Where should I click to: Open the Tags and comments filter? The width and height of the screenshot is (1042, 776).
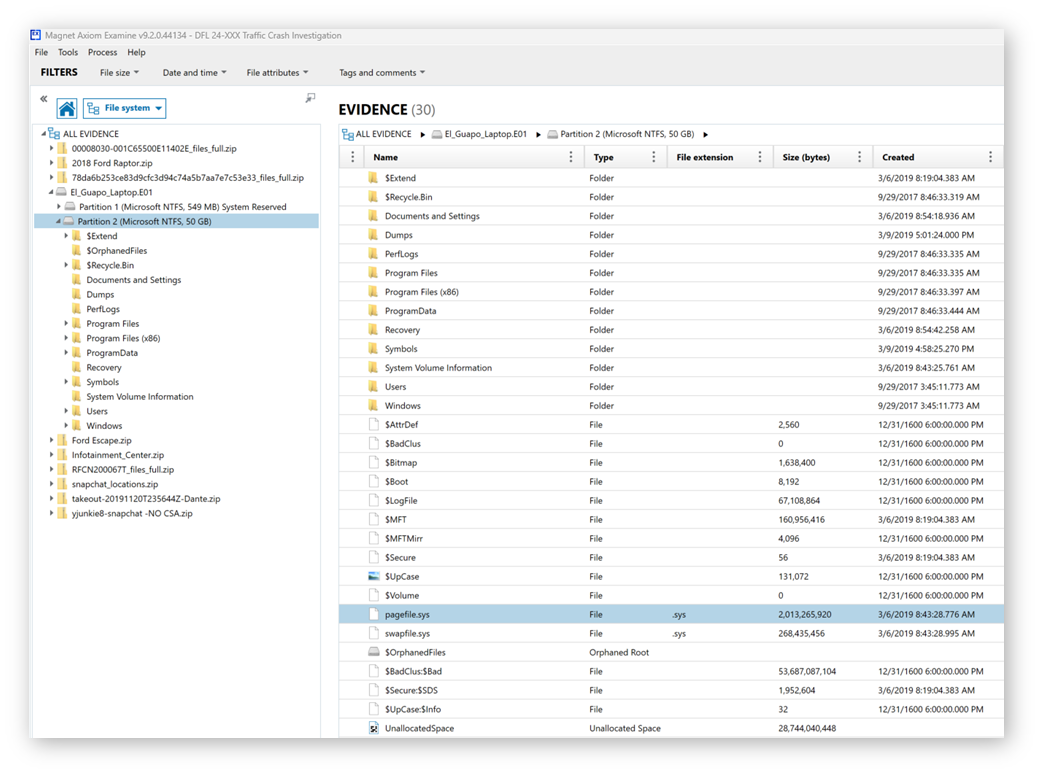(x=382, y=72)
